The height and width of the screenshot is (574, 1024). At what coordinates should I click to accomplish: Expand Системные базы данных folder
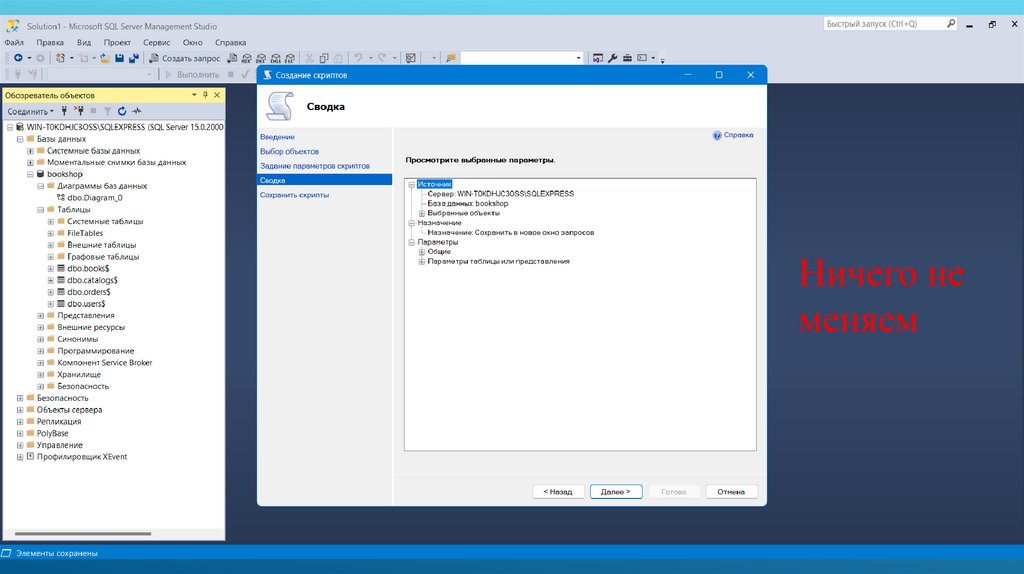pos(30,151)
